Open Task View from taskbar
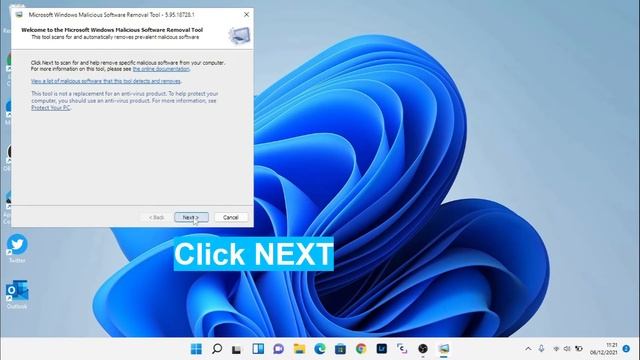The image size is (640, 360). [237, 349]
